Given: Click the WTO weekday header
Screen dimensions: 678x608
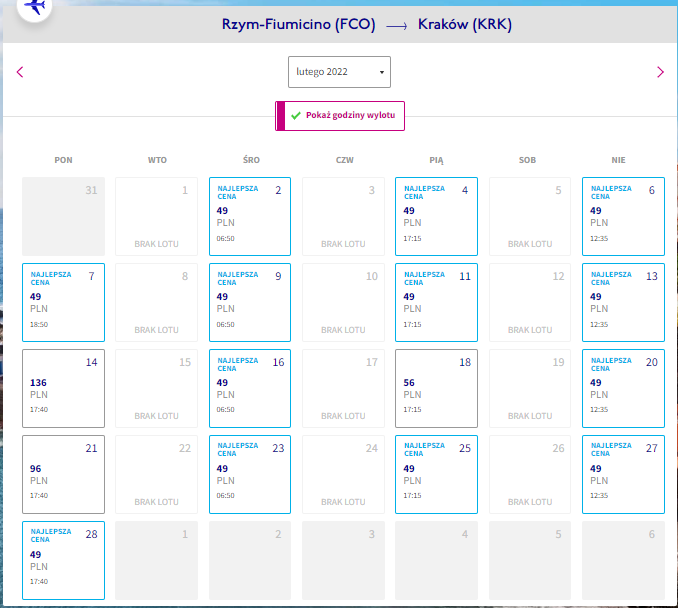Looking at the screenshot, I should 157,160.
